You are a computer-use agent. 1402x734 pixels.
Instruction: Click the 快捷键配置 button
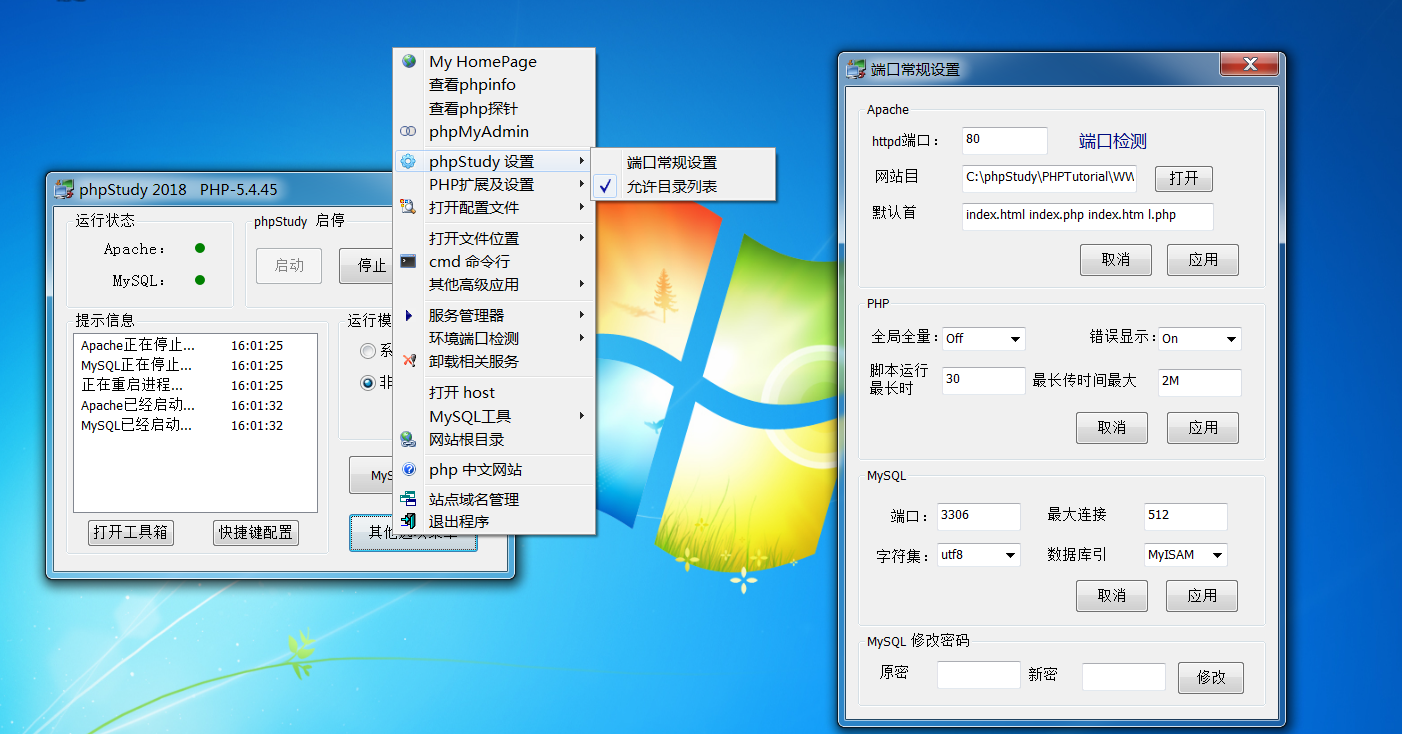(x=255, y=533)
